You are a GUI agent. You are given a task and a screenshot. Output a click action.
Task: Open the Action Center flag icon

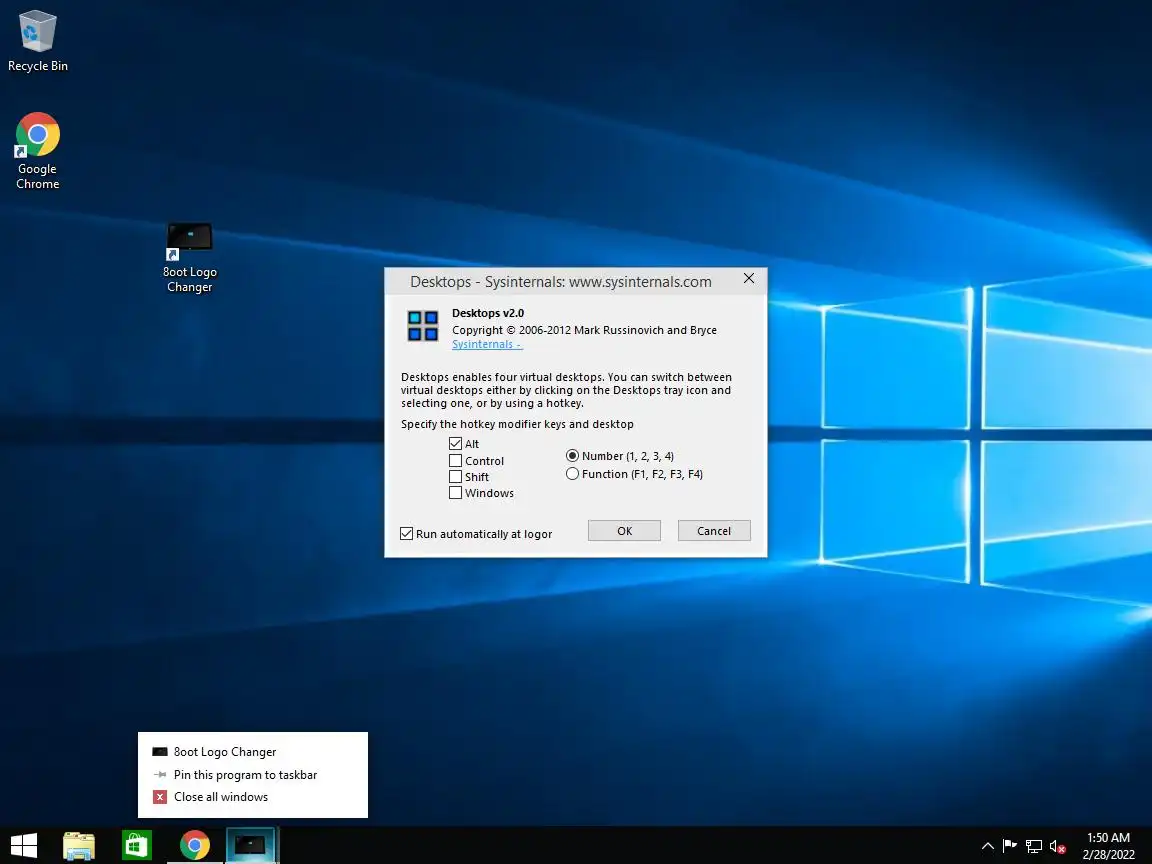pyautogui.click(x=1010, y=846)
